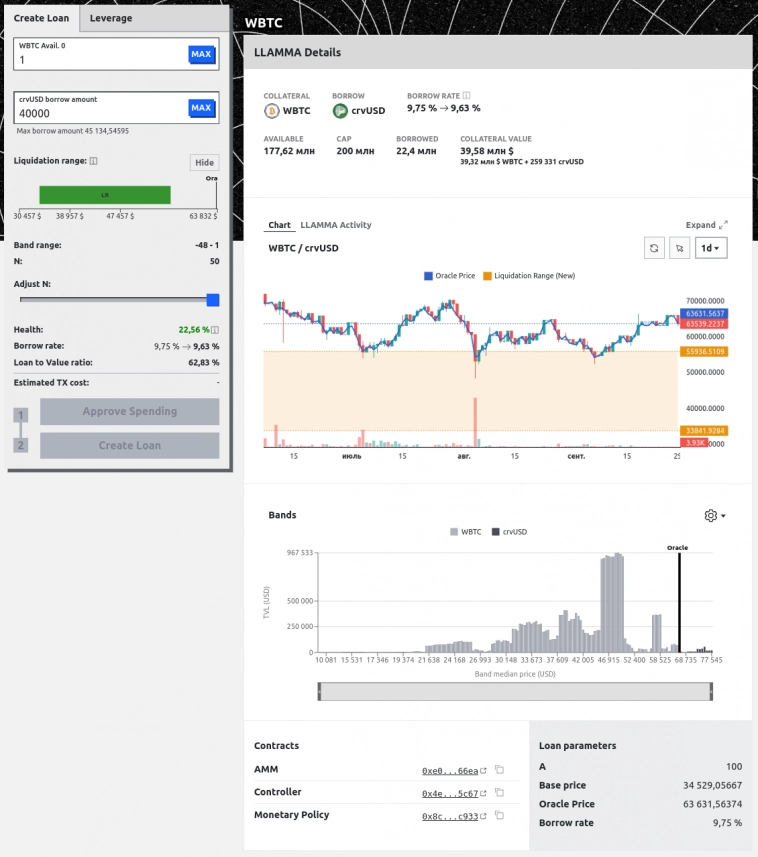This screenshot has width=758, height=857.
Task: Select the Chart tab
Action: tap(279, 225)
